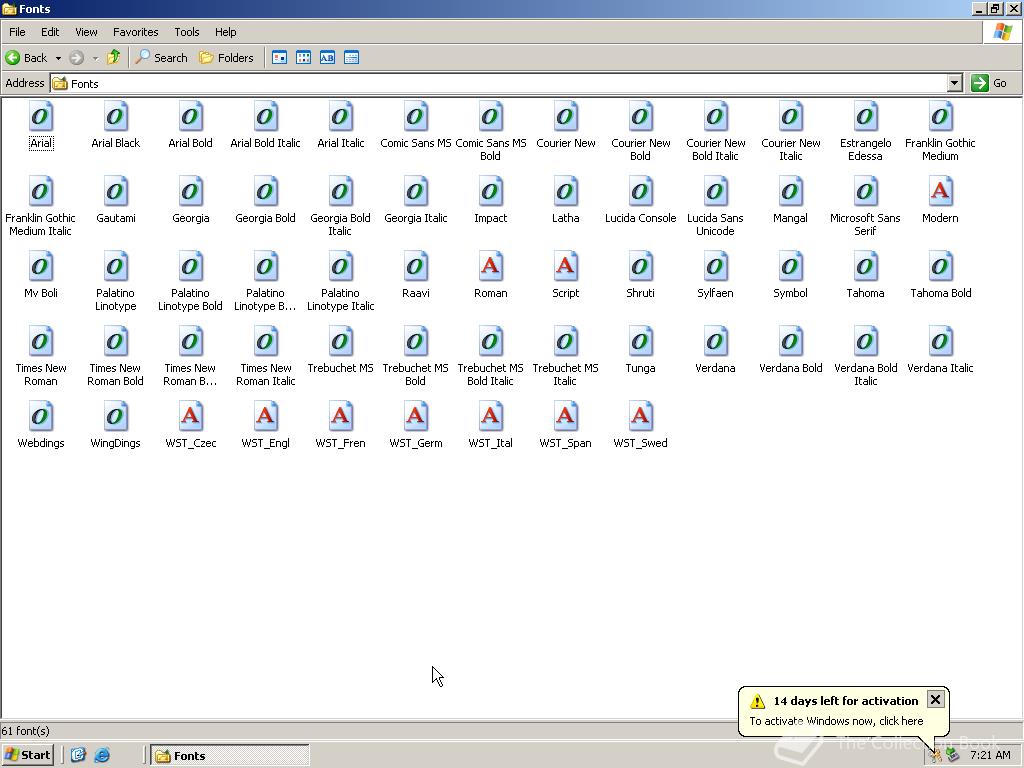Close the activation balloon notification
Image resolution: width=1024 pixels, height=768 pixels.
pyautogui.click(x=935, y=699)
